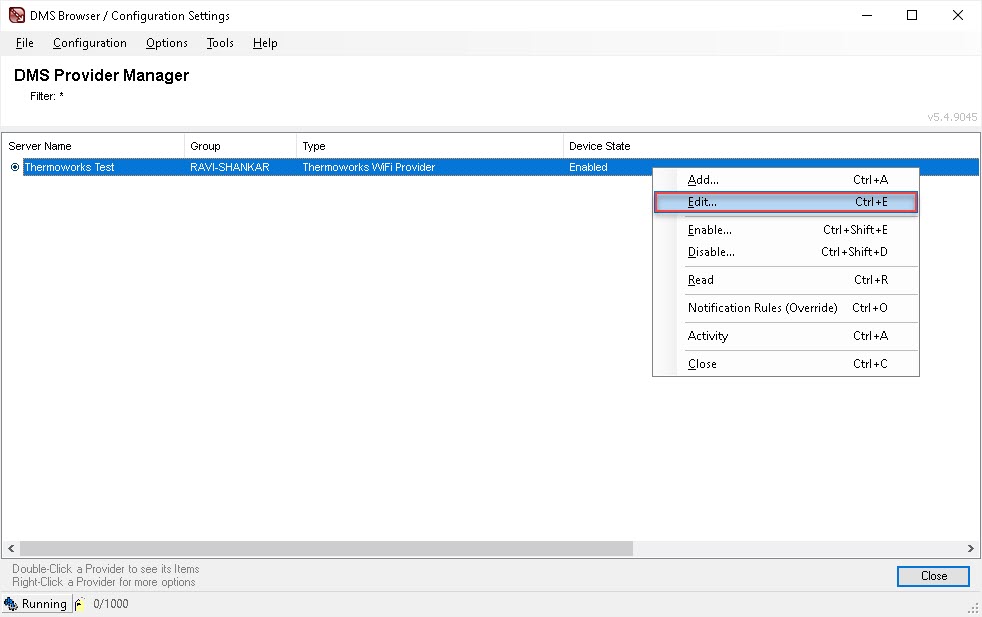Open the Help menu
The image size is (982, 617).
(264, 43)
